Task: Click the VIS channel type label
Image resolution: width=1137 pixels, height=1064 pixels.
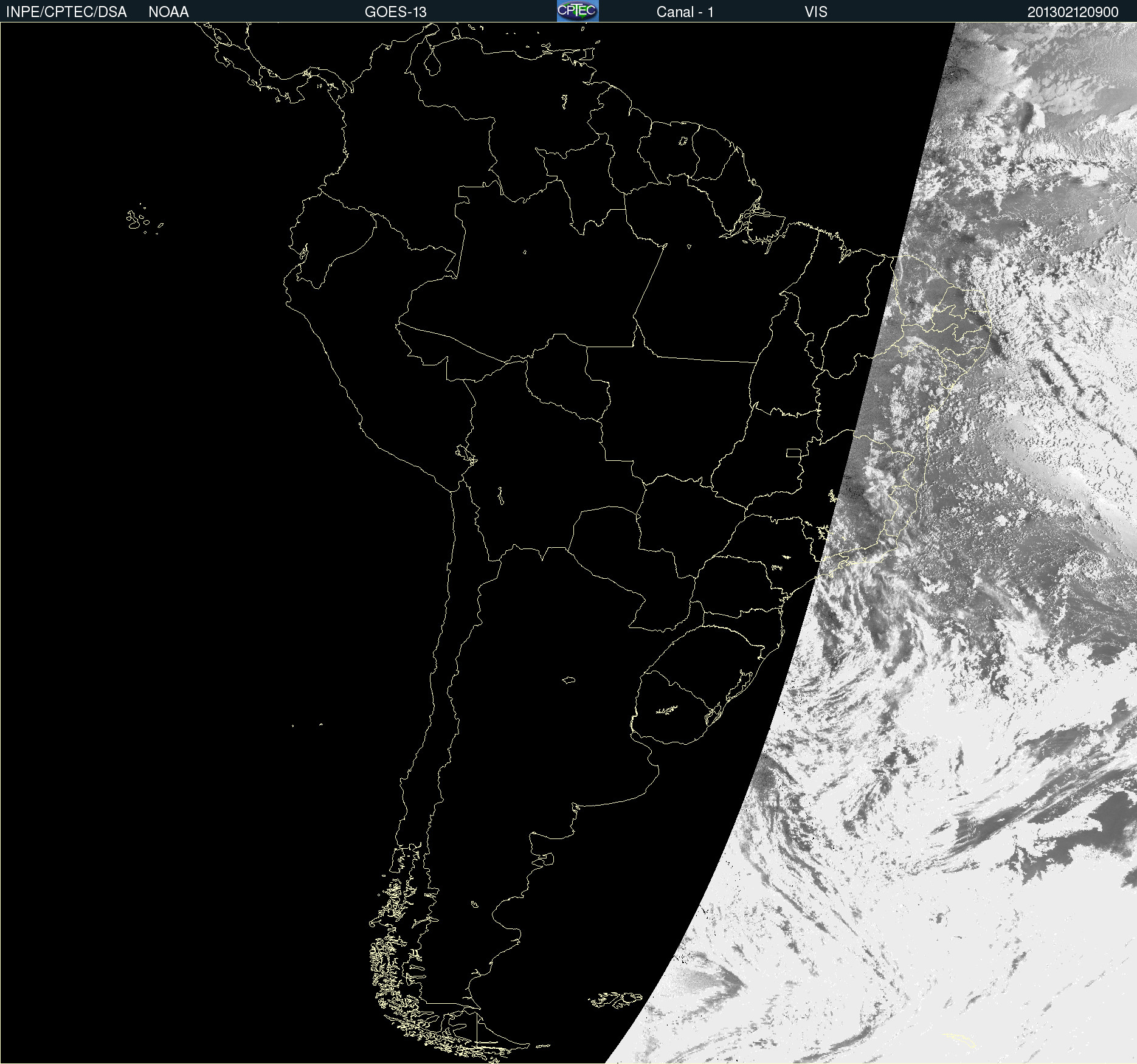Action: [x=815, y=12]
